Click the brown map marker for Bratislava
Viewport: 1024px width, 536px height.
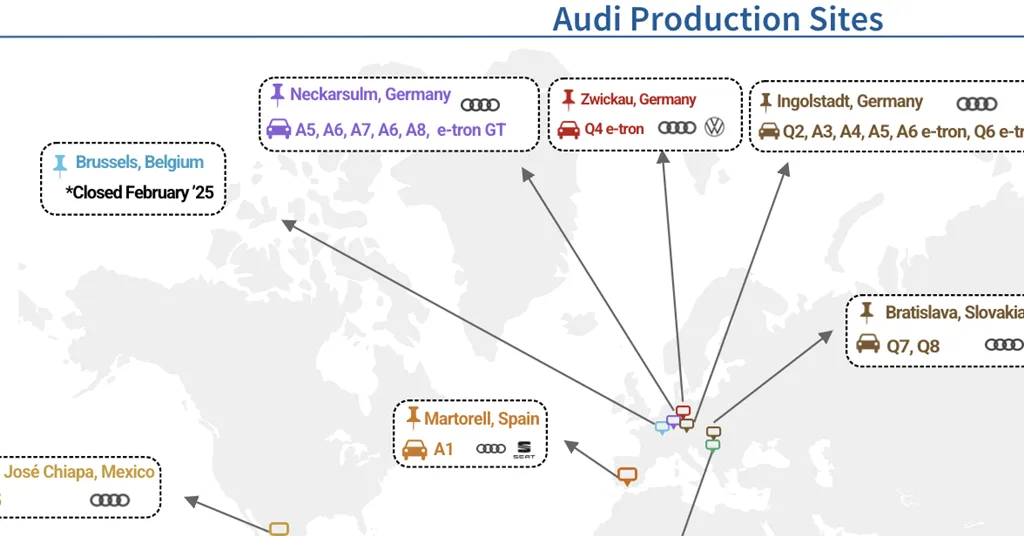713,432
